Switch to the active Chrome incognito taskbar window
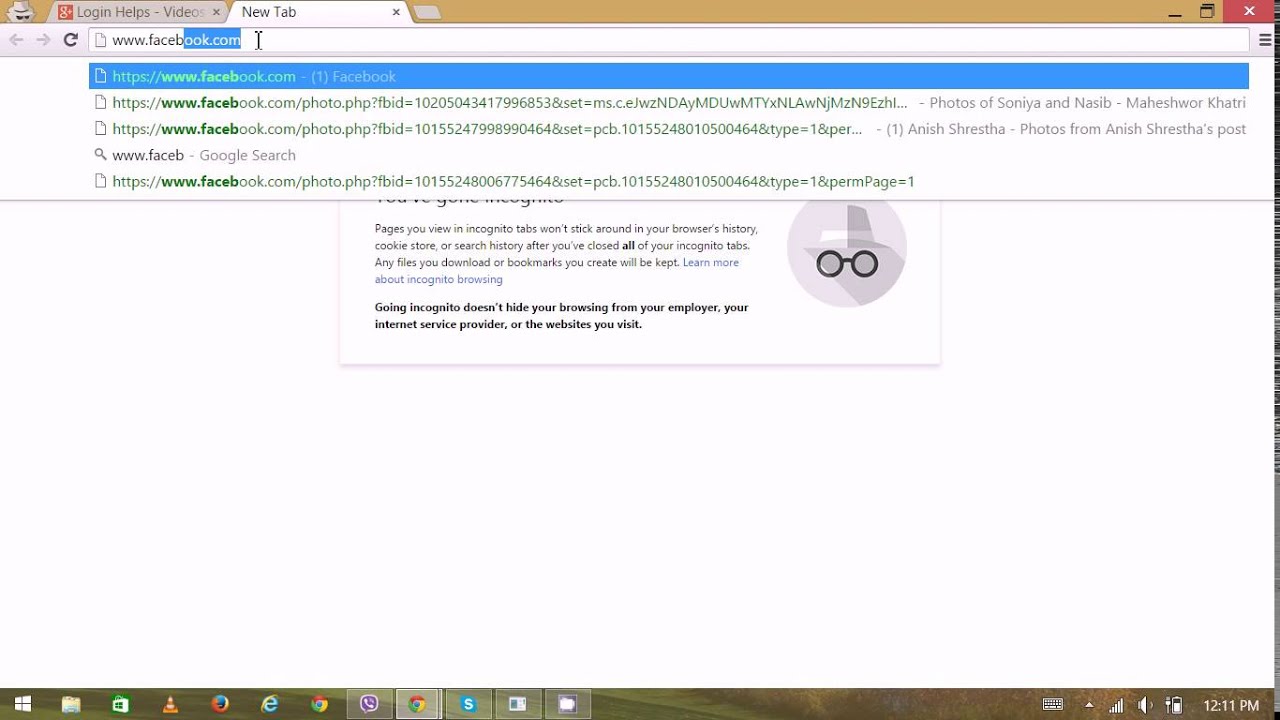The width and height of the screenshot is (1280, 720). [418, 704]
